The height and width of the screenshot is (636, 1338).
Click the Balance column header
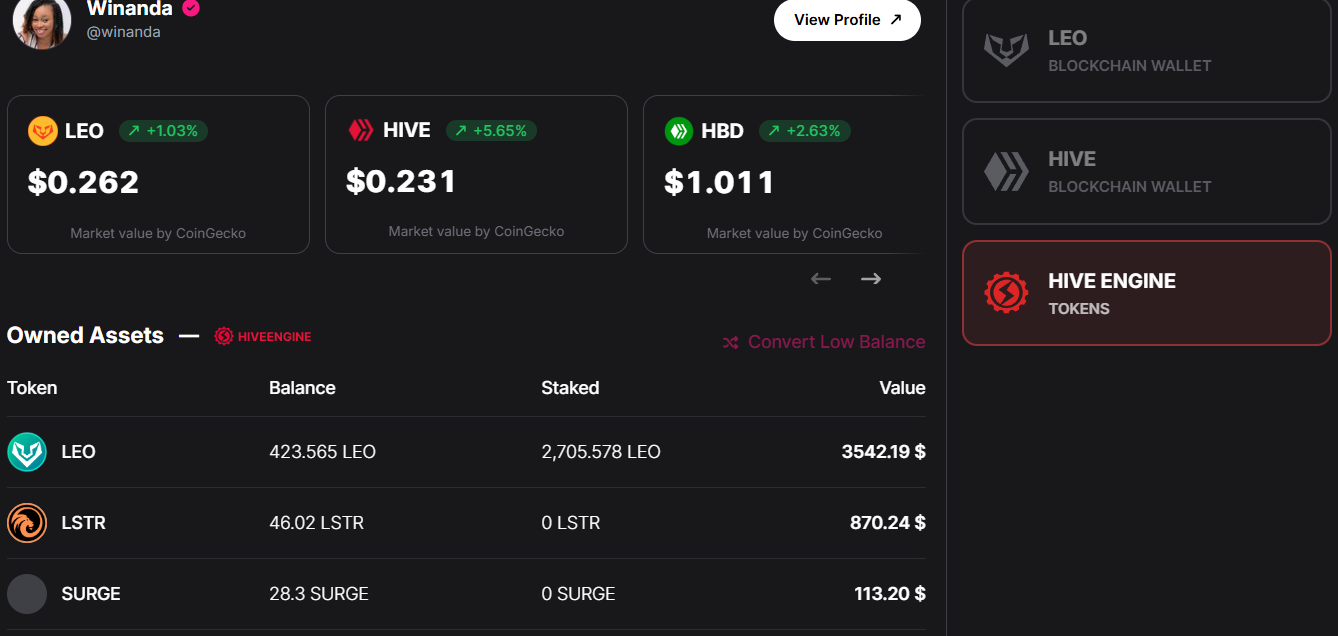click(302, 388)
